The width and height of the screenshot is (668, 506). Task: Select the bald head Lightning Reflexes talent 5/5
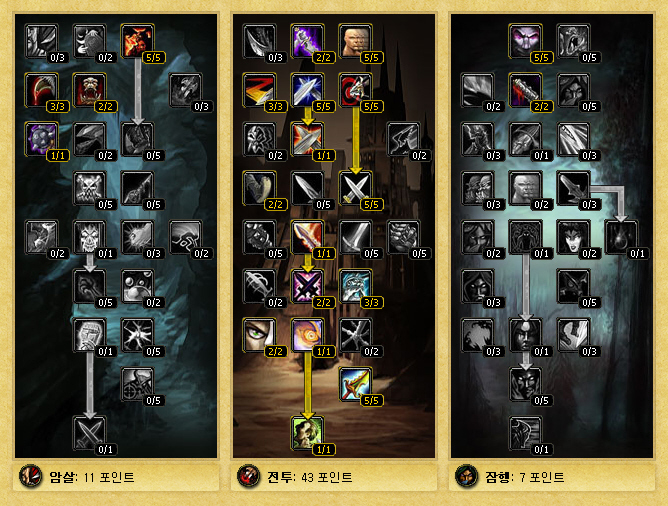[x=355, y=41]
